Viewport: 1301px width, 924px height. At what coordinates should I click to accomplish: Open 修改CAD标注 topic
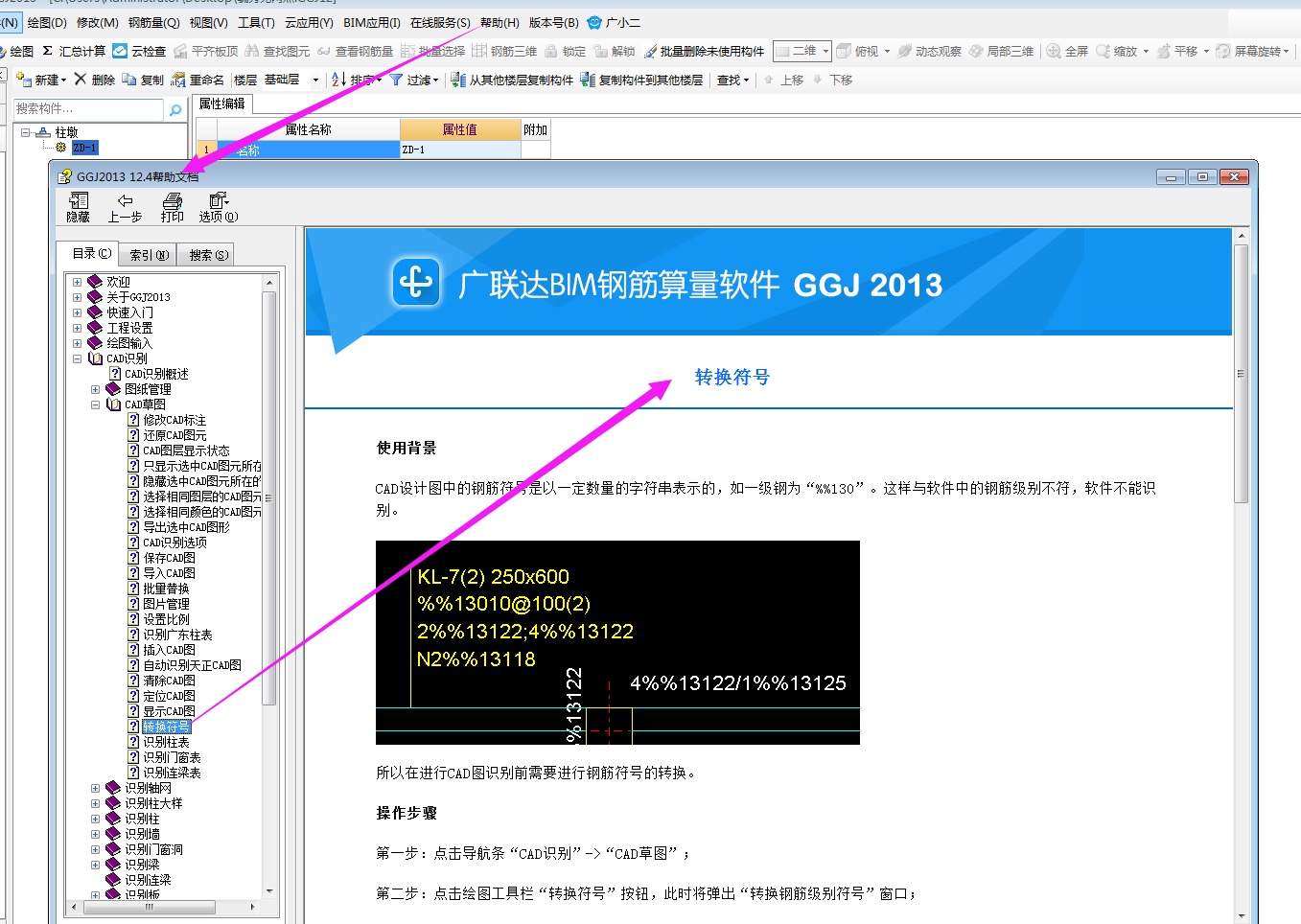(x=174, y=420)
